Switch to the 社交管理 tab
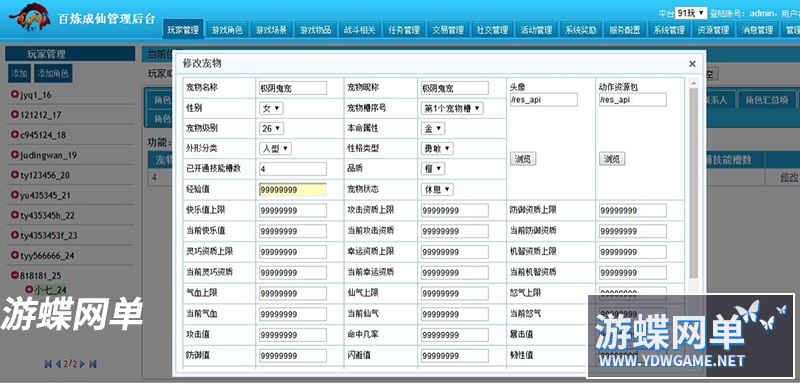Image resolution: width=800 pixels, height=384 pixels. [x=492, y=30]
